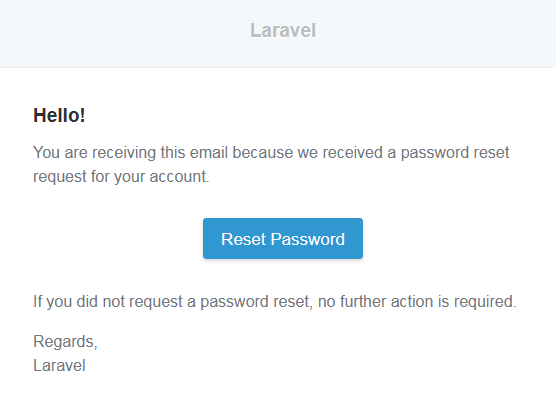Select the word 'receiving' in the first line
Viewport: 556px width, 396px height.
(124, 153)
